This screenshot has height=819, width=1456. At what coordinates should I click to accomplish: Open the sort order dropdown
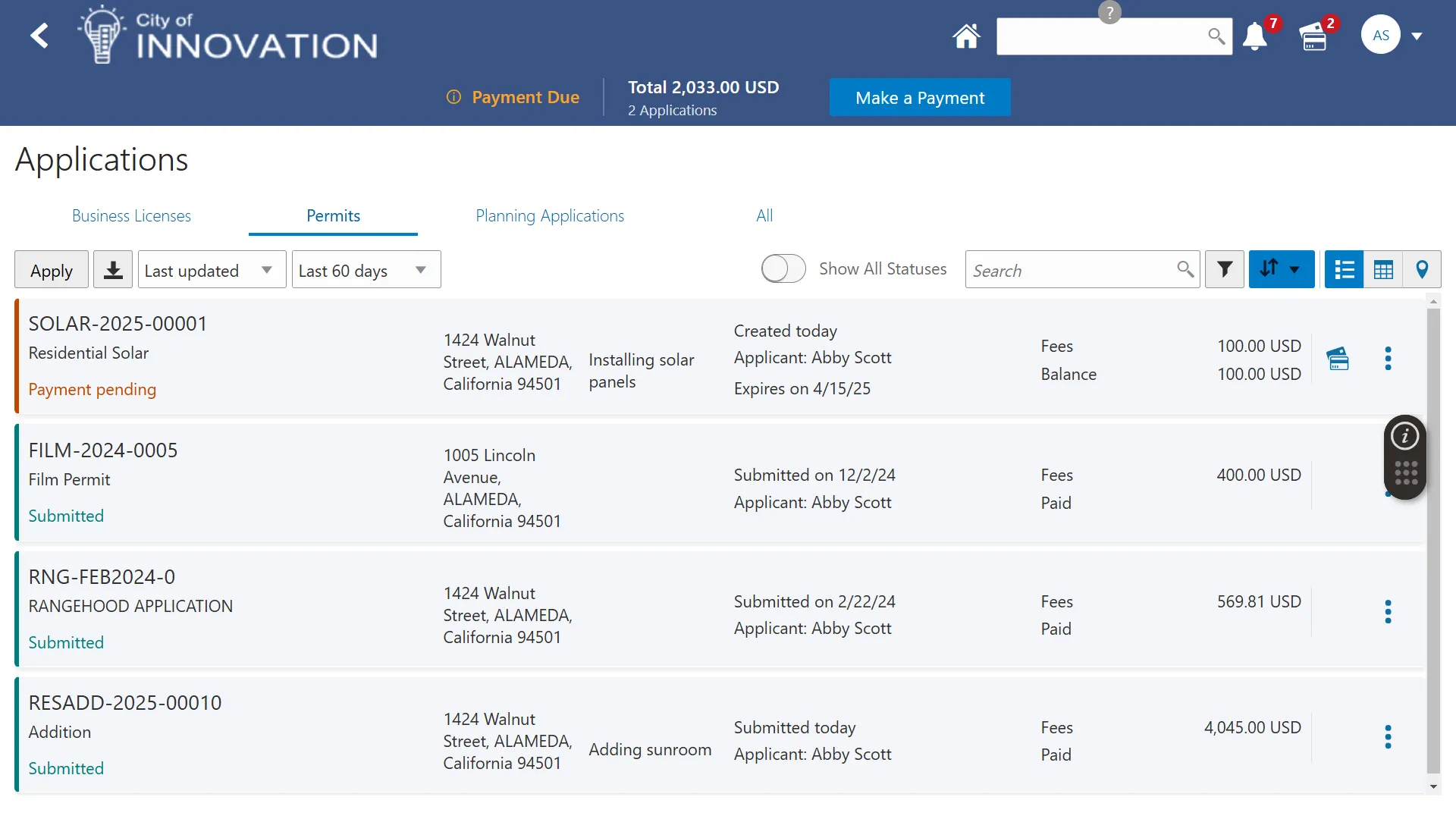pyautogui.click(x=1281, y=269)
